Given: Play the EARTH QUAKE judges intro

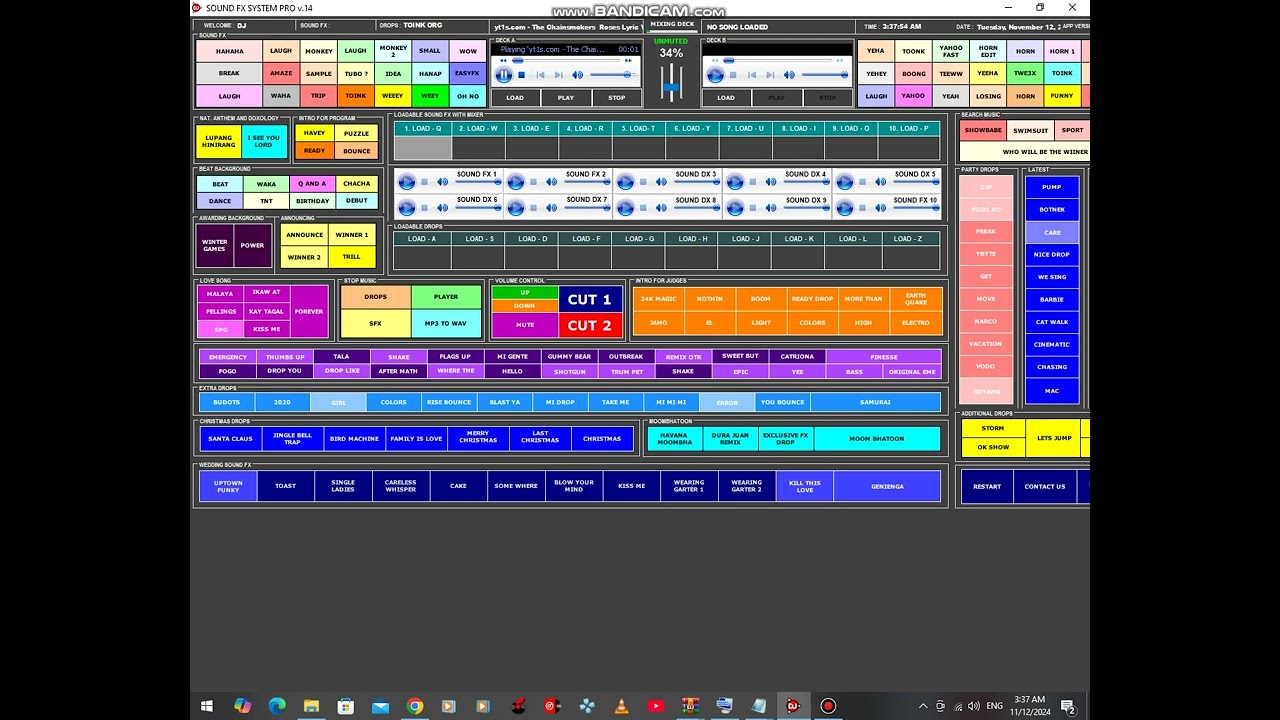Looking at the screenshot, I should (916, 298).
